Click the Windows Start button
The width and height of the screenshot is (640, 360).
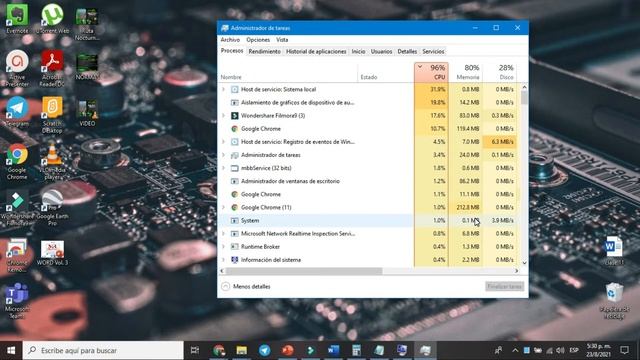tap(11, 350)
